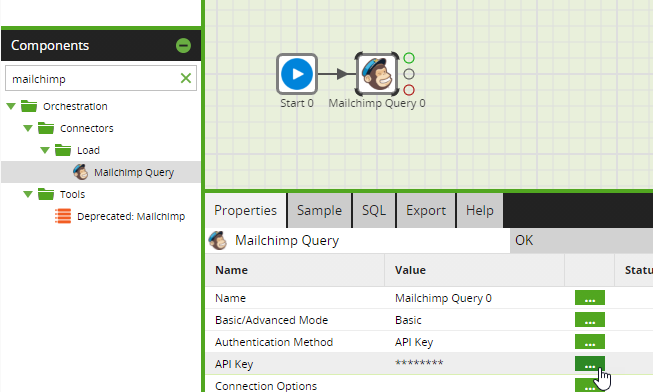The height and width of the screenshot is (392, 653).
Task: Collapse the Connectors folder
Action: point(28,128)
